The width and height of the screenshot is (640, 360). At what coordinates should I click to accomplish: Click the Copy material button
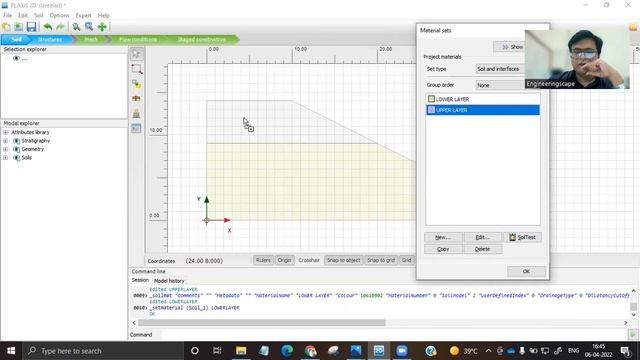click(443, 249)
